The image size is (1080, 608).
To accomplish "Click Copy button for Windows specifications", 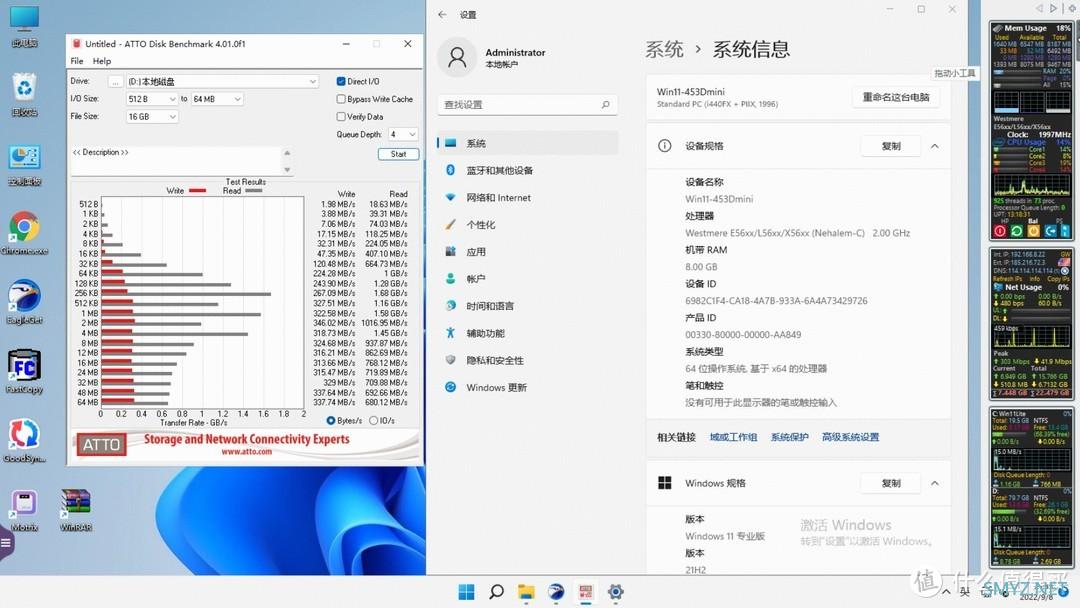I will tap(891, 483).
